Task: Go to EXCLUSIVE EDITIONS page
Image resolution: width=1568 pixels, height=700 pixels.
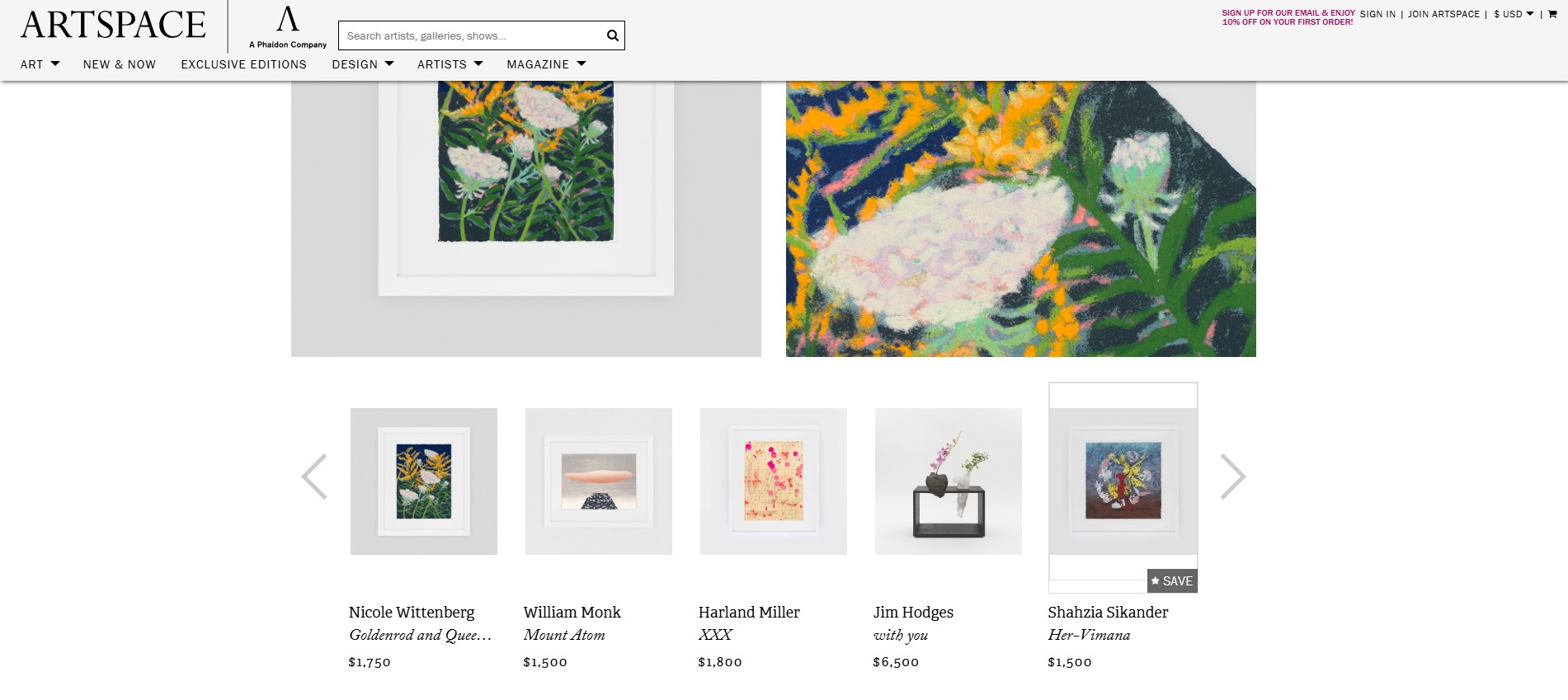Action: click(x=243, y=64)
